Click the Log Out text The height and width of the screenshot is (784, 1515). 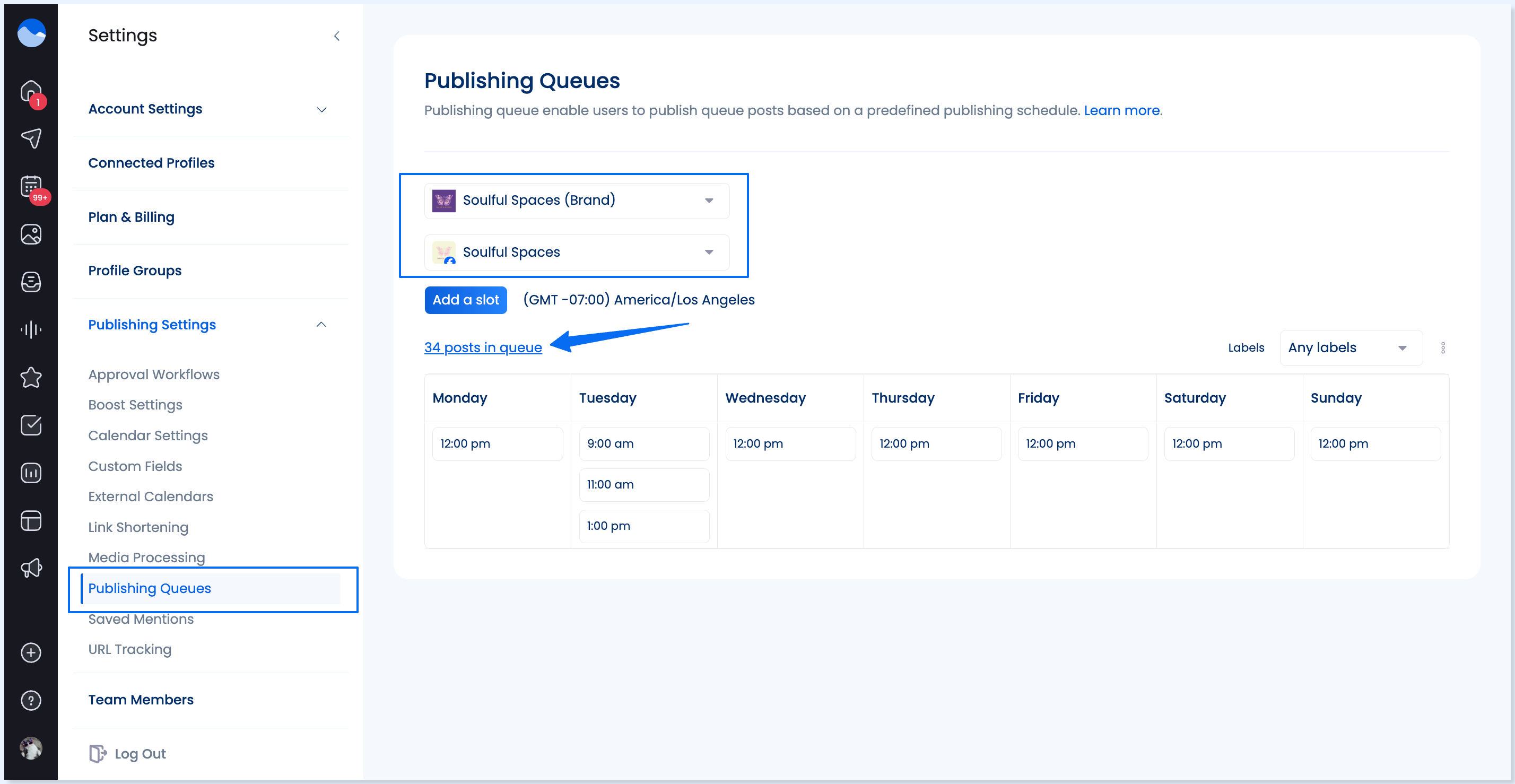point(140,753)
